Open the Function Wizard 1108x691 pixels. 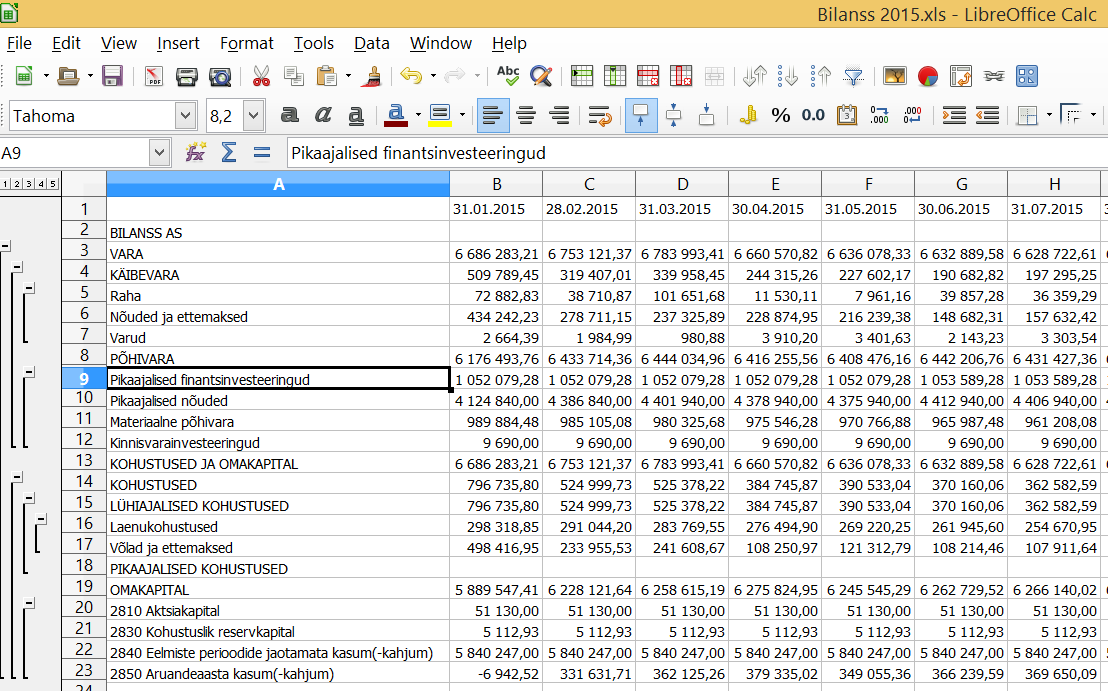point(196,153)
